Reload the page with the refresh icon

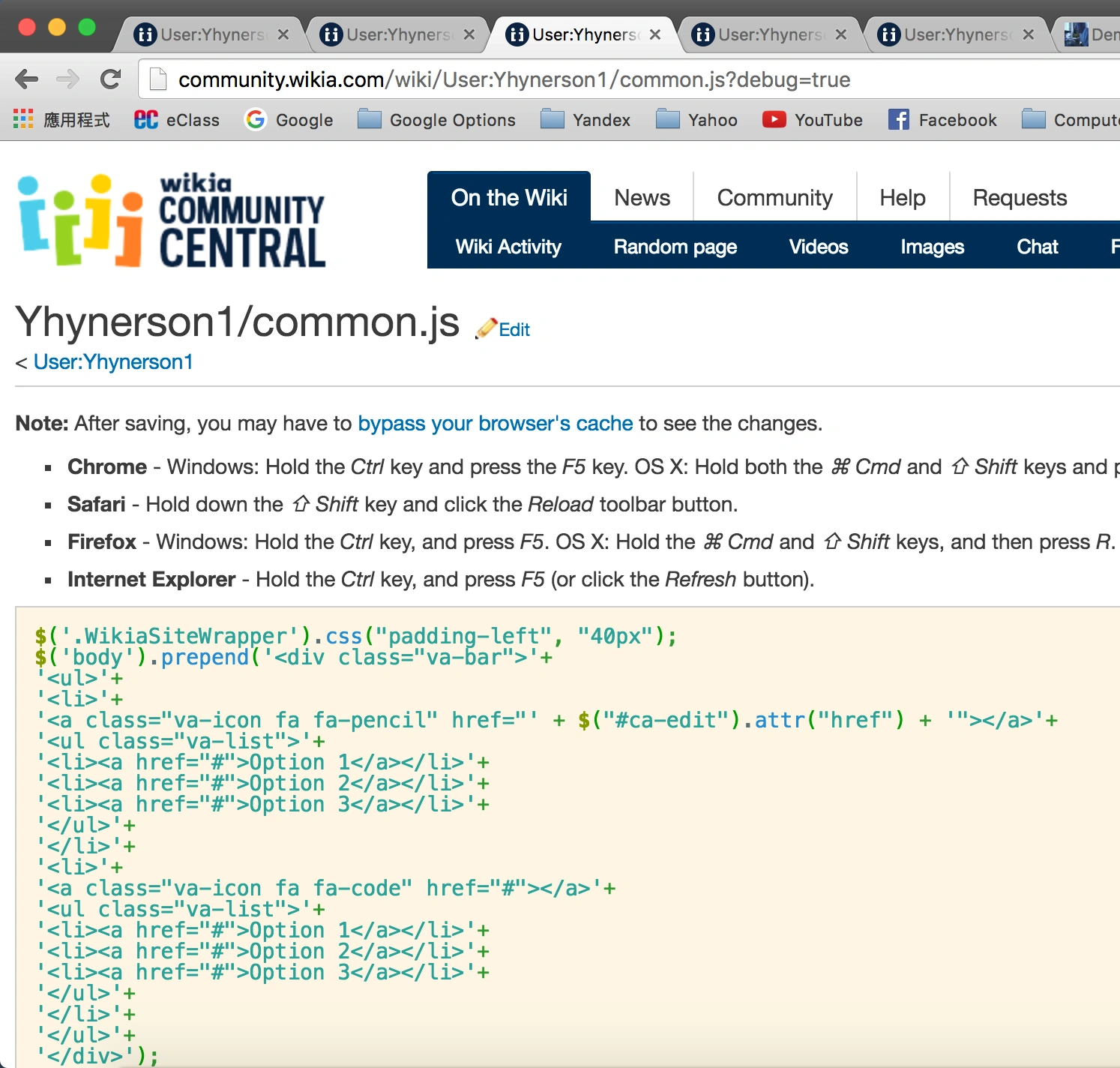pyautogui.click(x=111, y=79)
